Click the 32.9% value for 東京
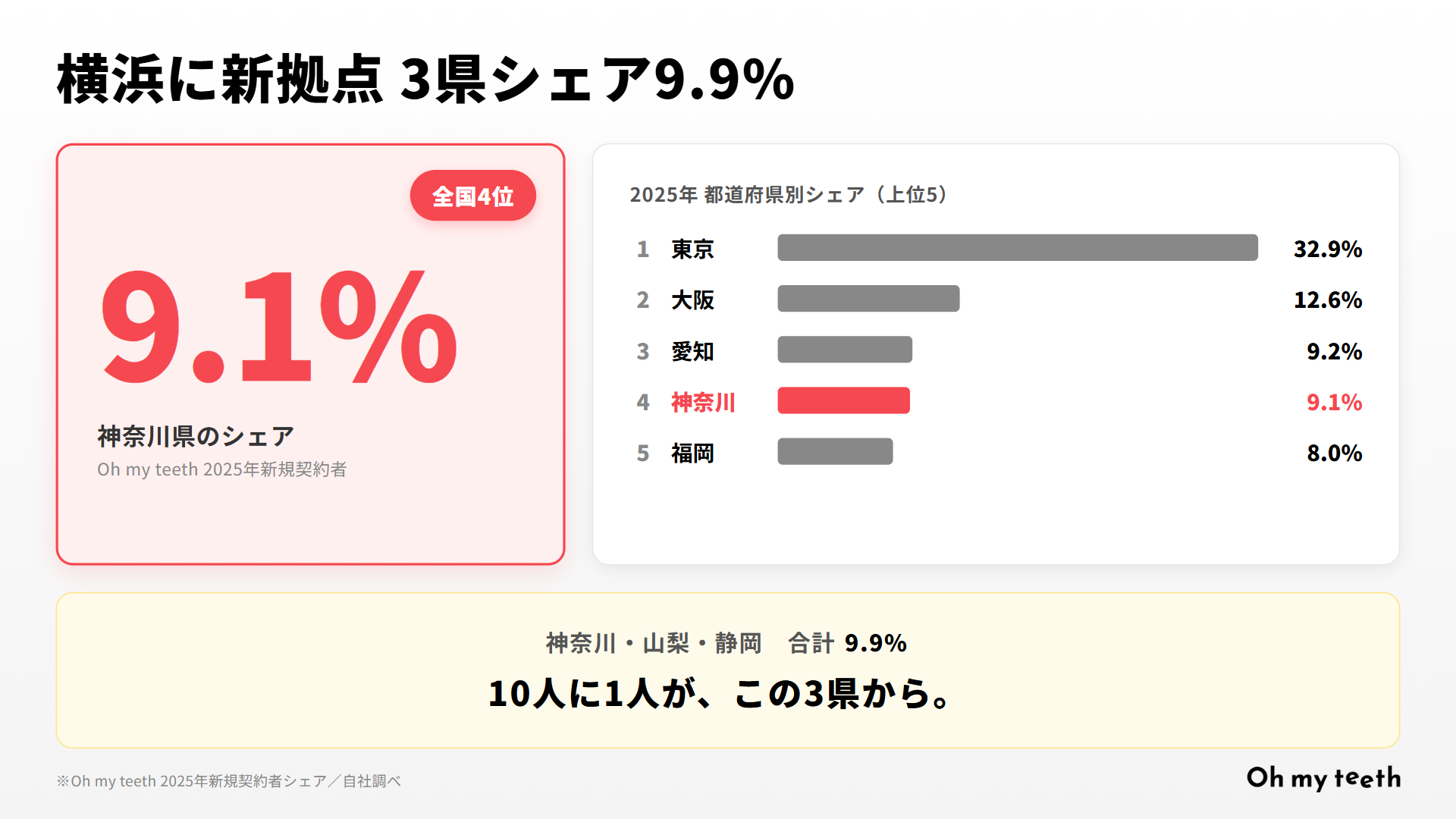 1327,249
